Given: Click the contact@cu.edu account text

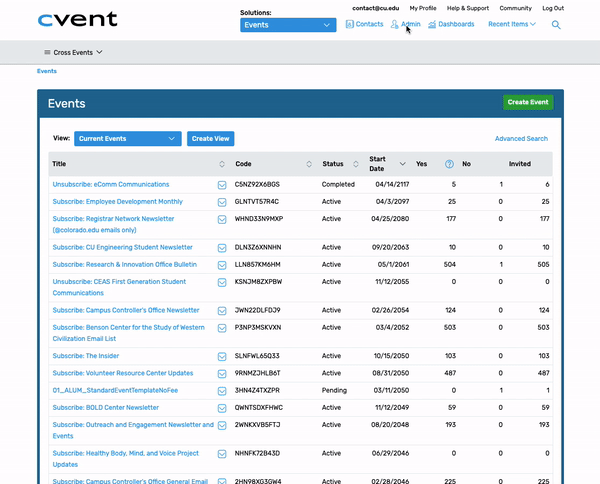Looking at the screenshot, I should (x=376, y=8).
